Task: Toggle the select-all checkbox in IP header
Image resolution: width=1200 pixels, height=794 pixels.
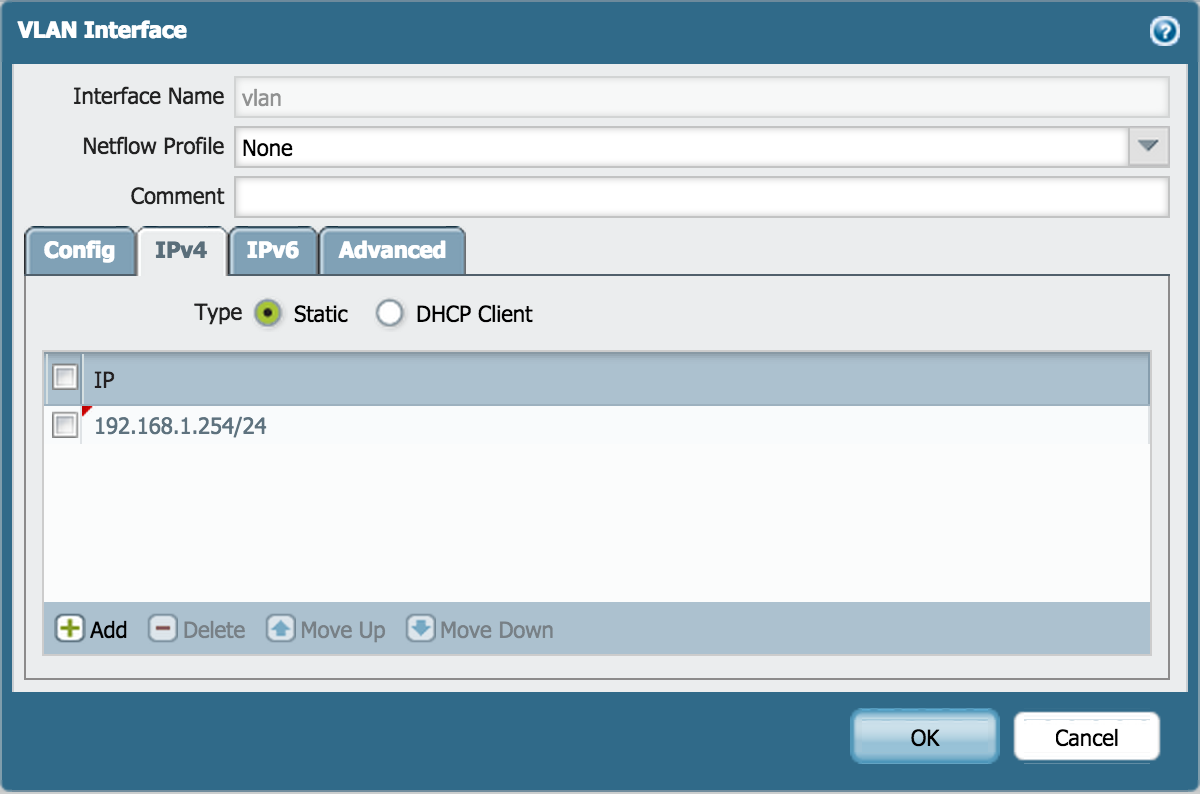Action: pyautogui.click(x=64, y=377)
